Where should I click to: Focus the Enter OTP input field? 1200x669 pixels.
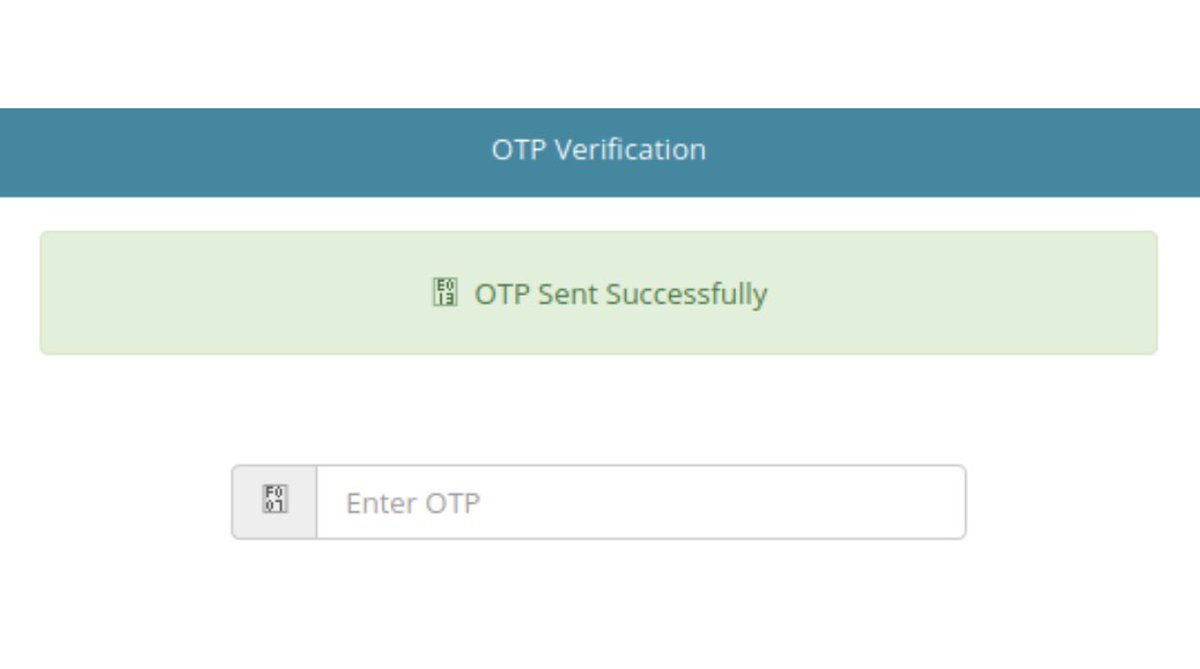click(641, 502)
